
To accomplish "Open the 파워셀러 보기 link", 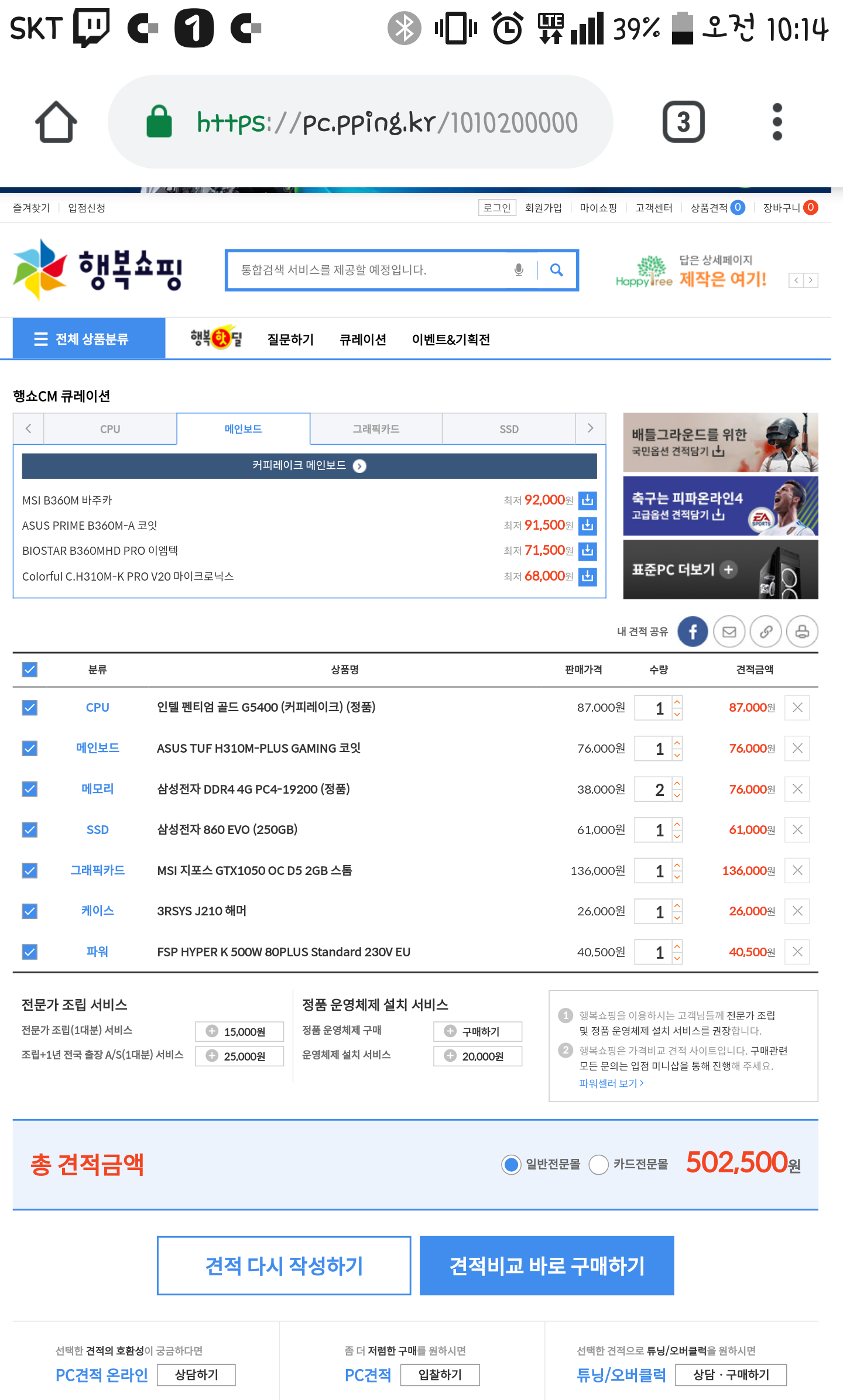I will point(611,1083).
